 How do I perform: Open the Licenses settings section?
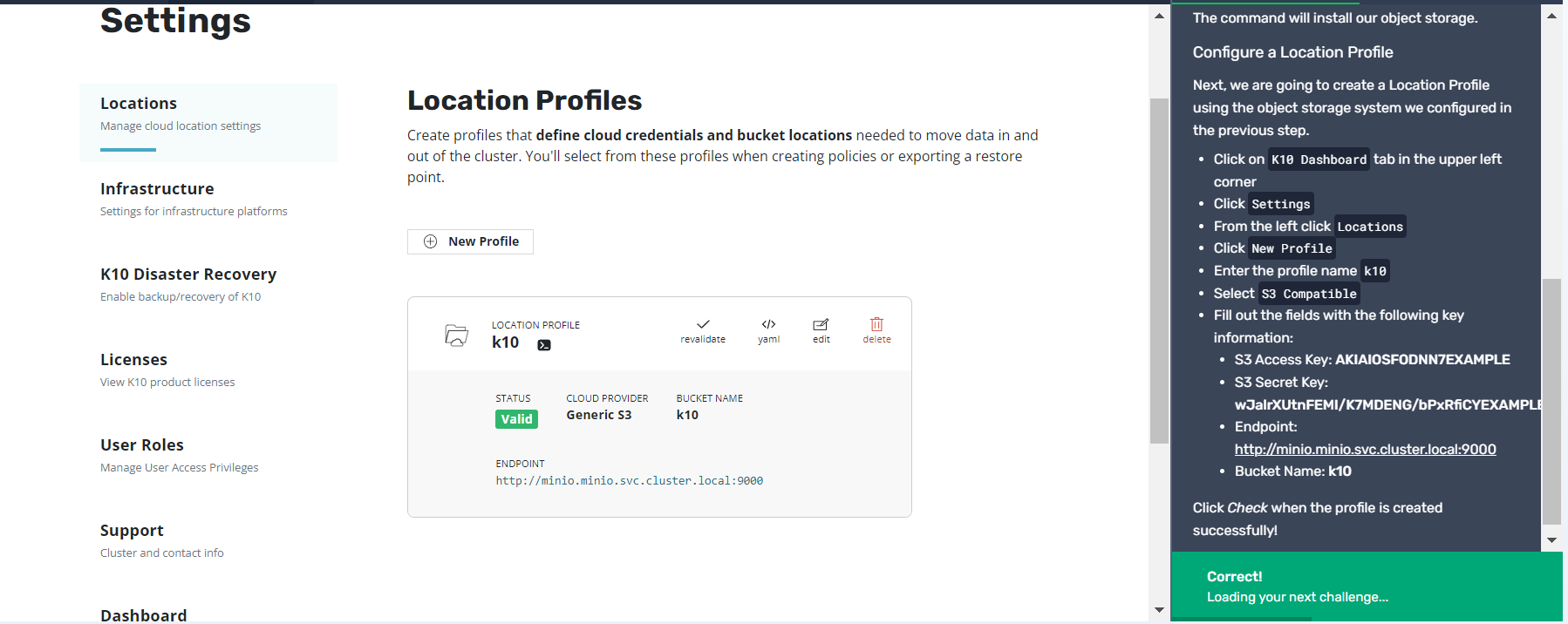pyautogui.click(x=167, y=370)
